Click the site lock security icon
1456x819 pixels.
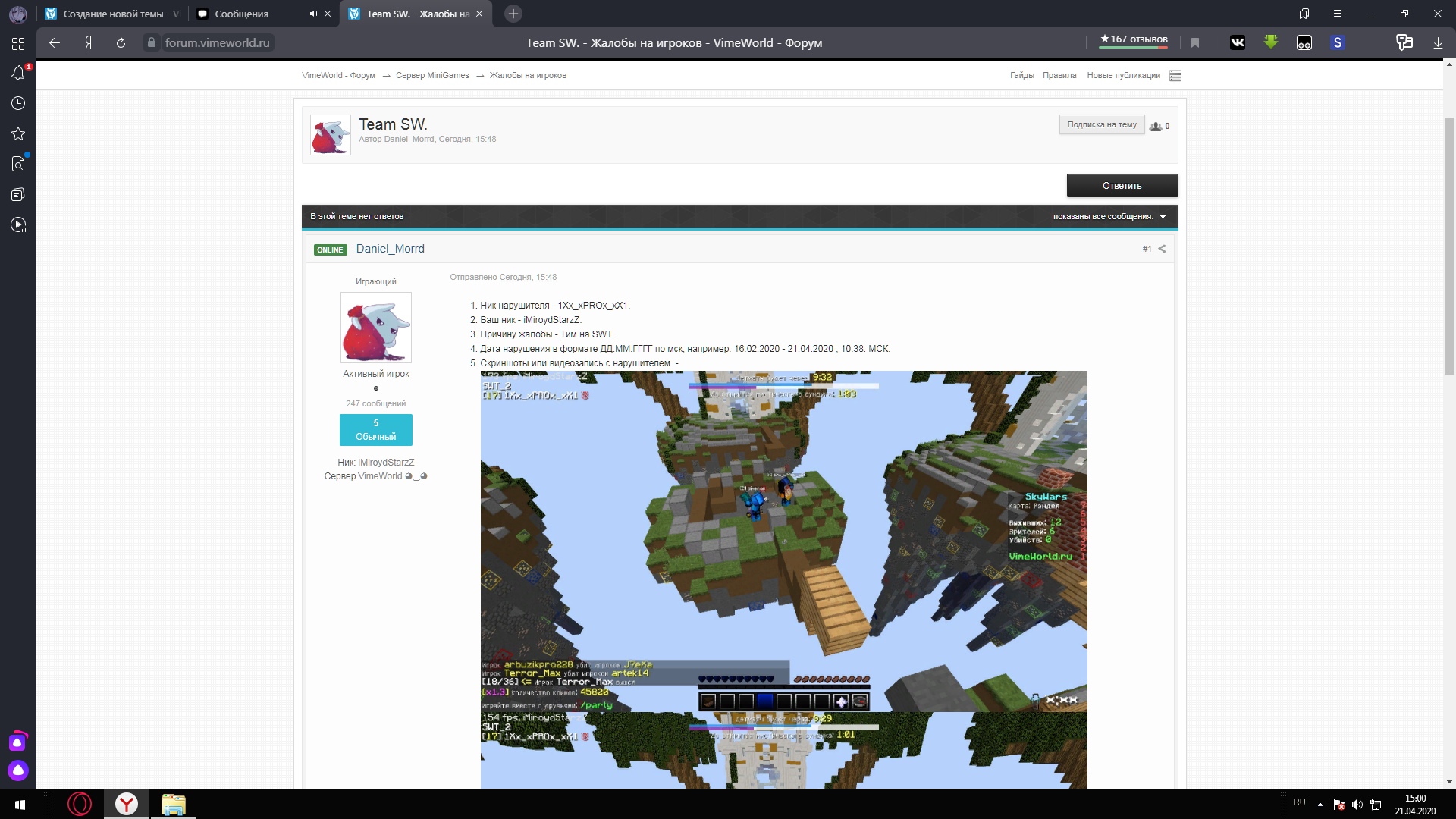tap(151, 43)
